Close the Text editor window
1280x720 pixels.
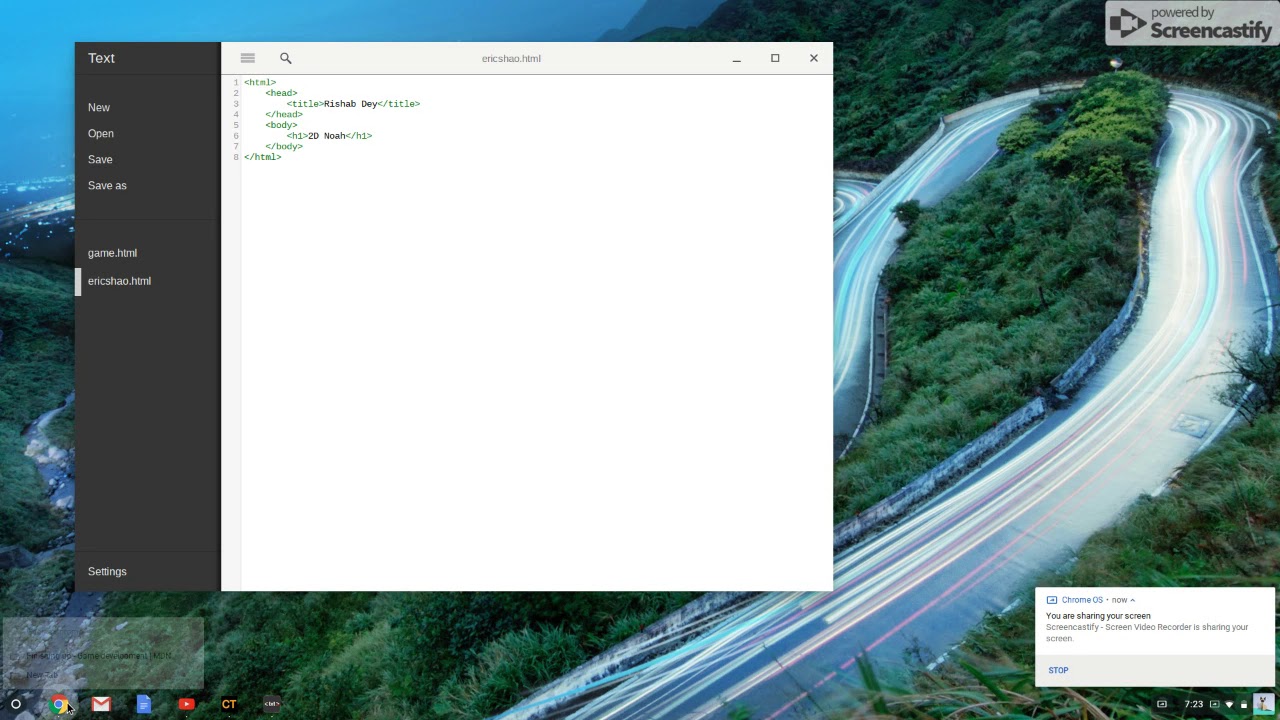coord(814,58)
